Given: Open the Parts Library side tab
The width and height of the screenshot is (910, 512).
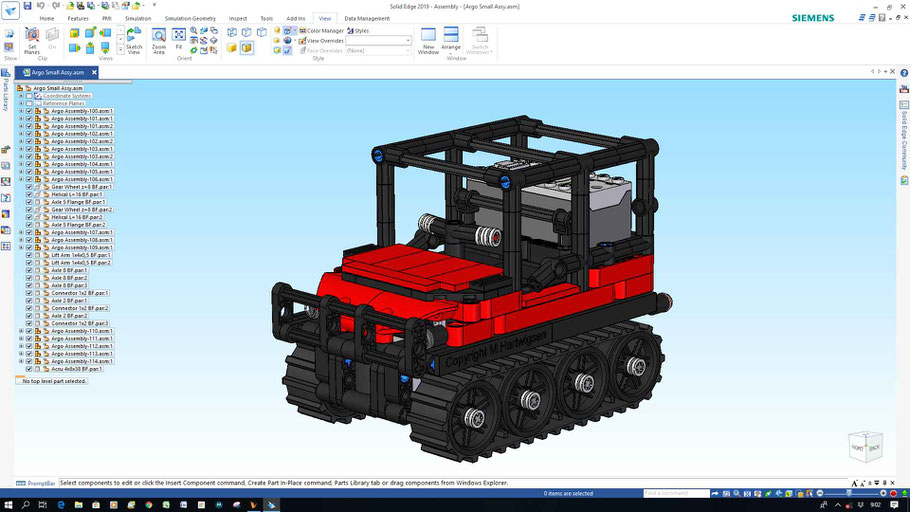Looking at the screenshot, I should pyautogui.click(x=5, y=89).
